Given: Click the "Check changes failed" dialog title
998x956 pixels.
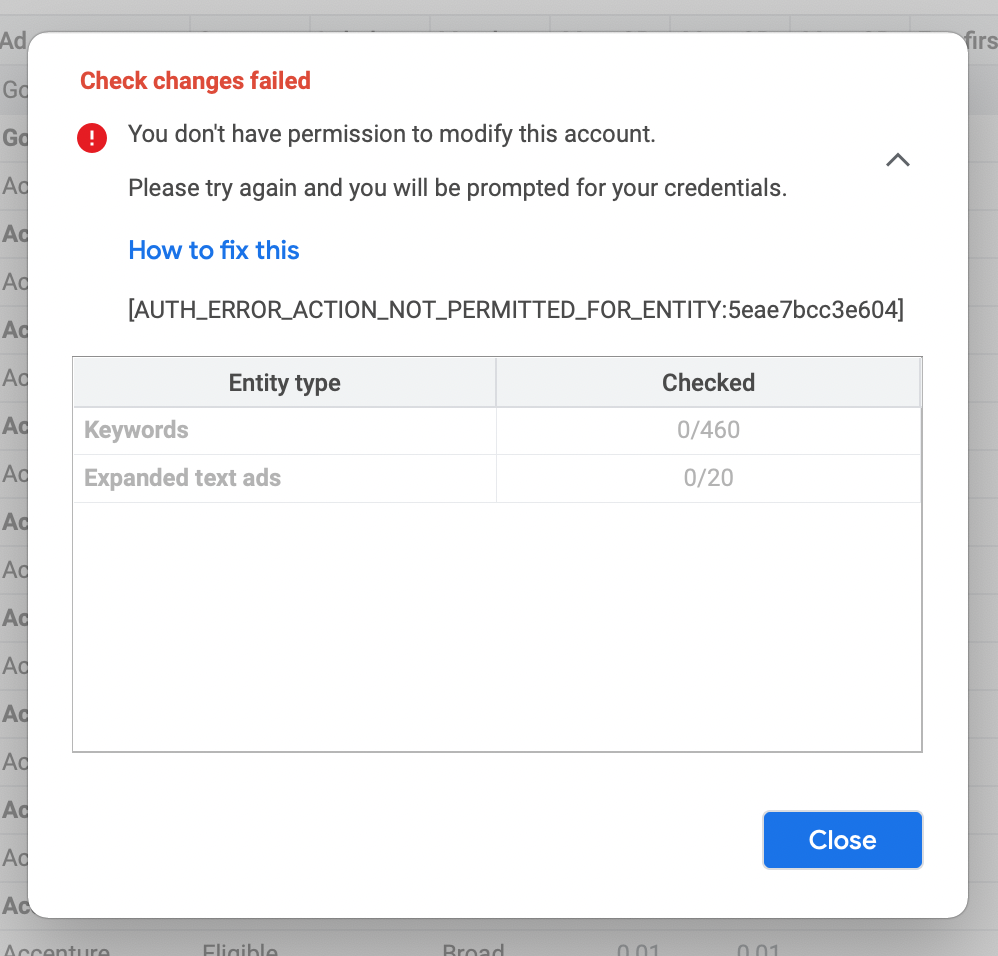Looking at the screenshot, I should [x=195, y=81].
